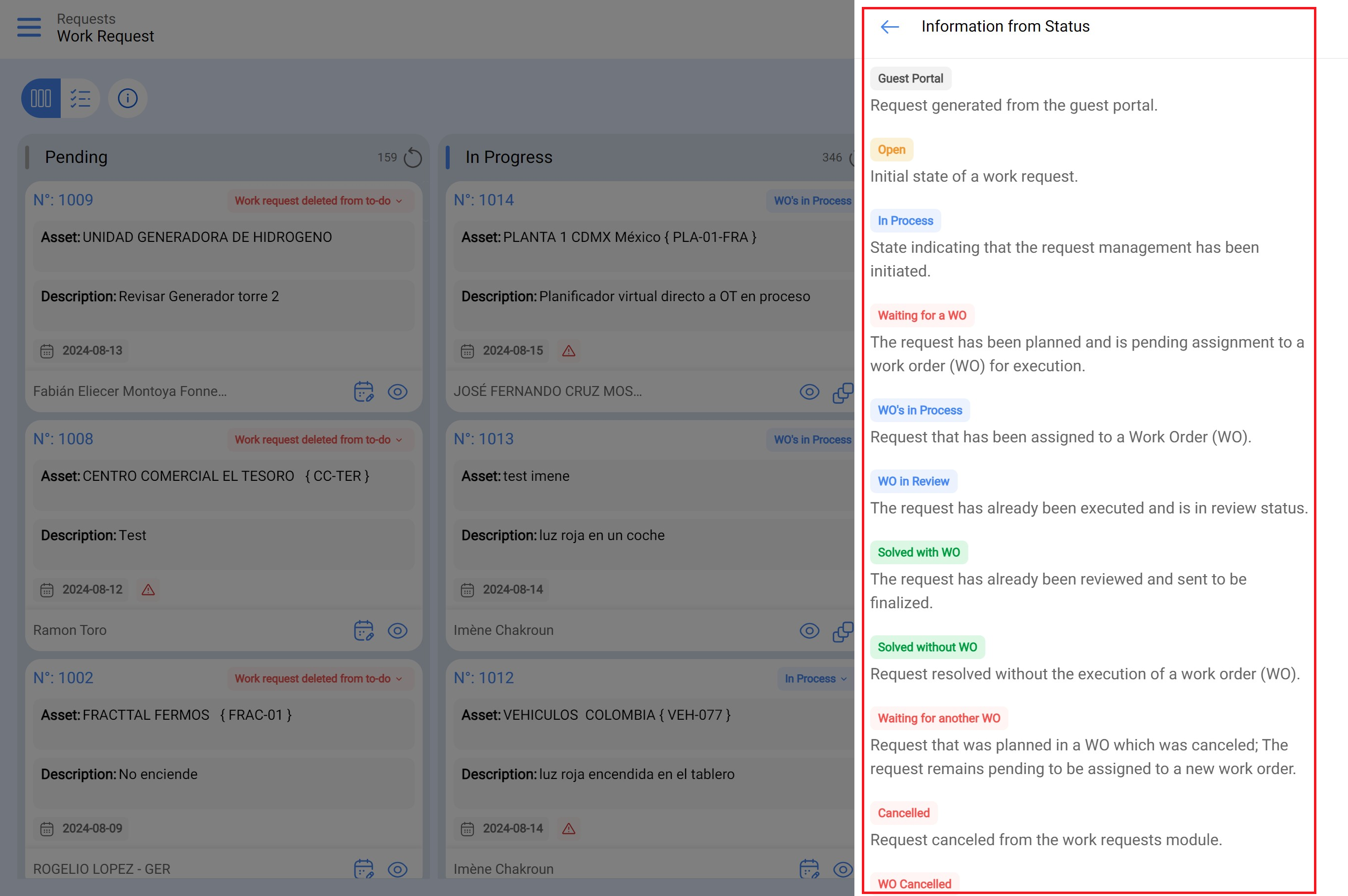Open request N°: 1008 link
The width and height of the screenshot is (1348, 896).
63,439
